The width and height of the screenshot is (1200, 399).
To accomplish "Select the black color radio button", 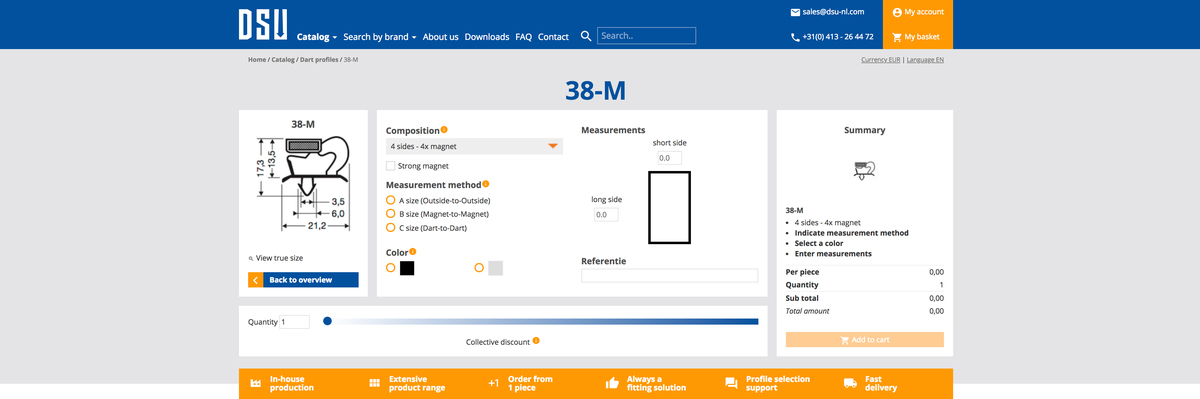I will click(x=391, y=268).
